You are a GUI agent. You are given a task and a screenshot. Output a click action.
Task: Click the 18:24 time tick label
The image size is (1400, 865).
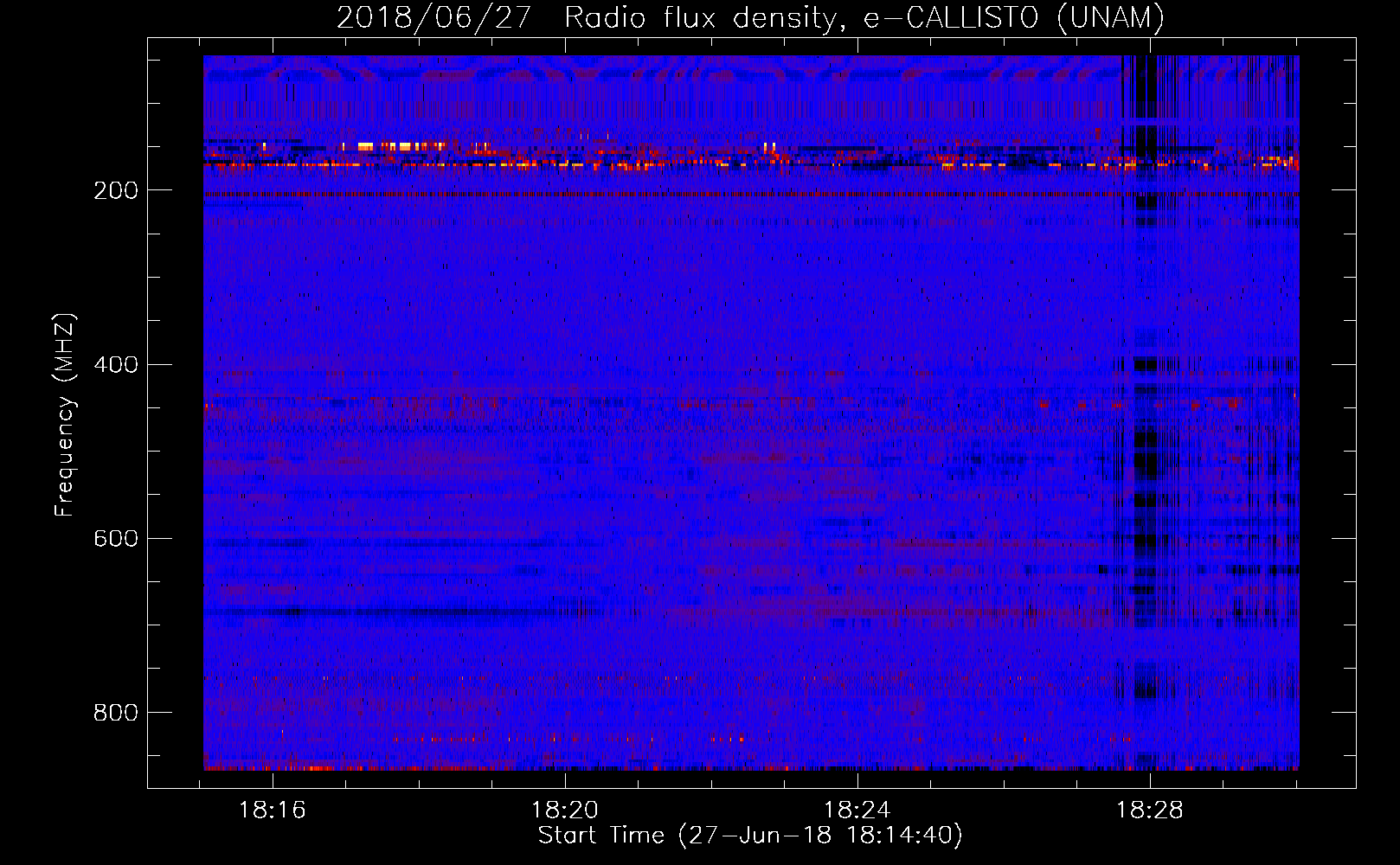coord(857,811)
